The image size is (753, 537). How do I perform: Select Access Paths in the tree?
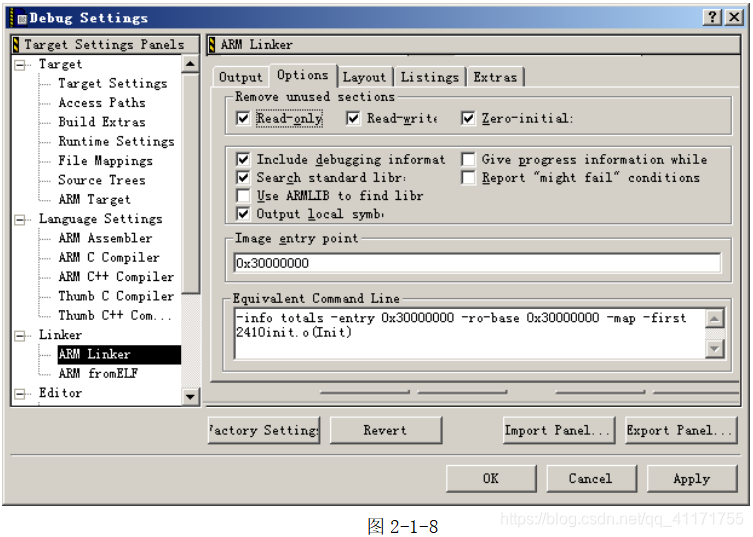tap(102, 103)
